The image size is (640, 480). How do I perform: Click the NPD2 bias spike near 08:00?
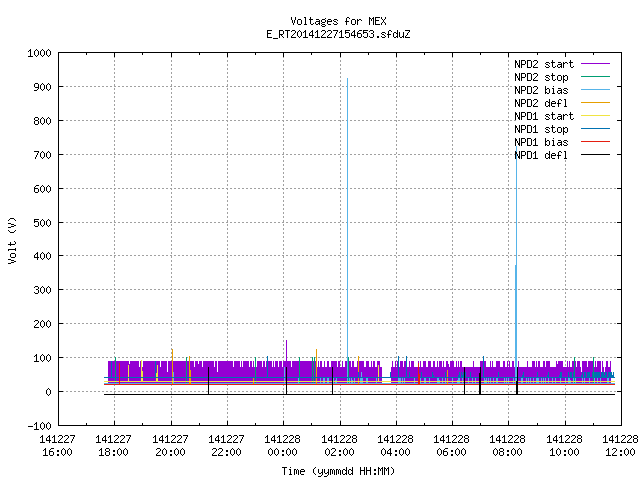pos(516,253)
